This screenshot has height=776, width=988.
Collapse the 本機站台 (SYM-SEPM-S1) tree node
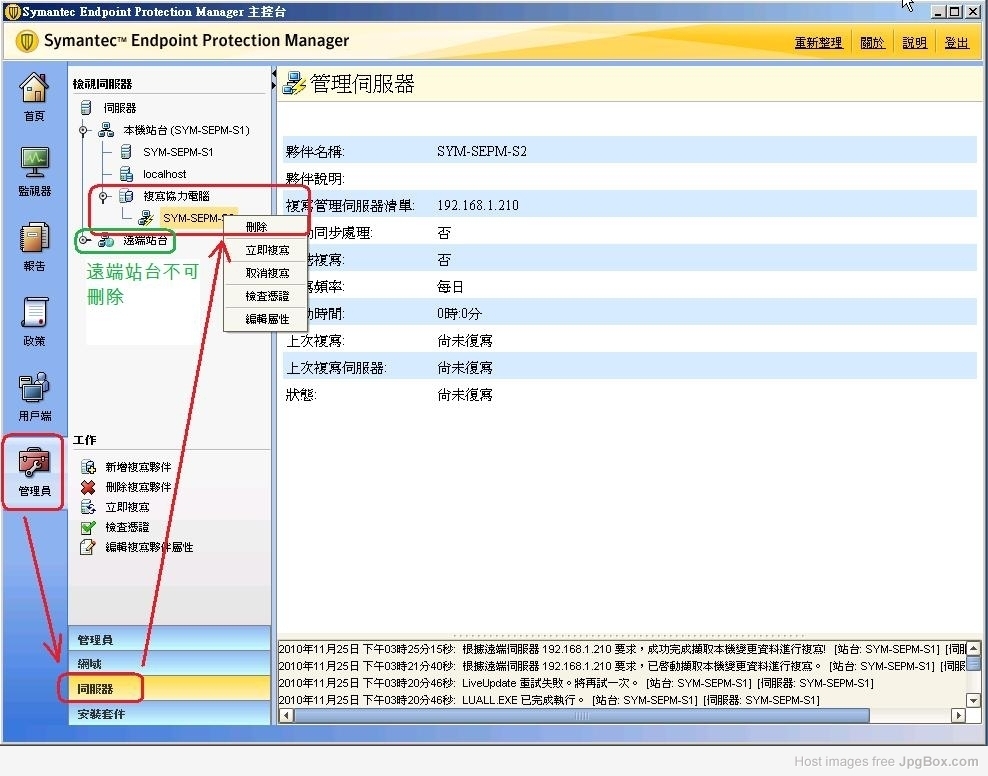coord(84,131)
